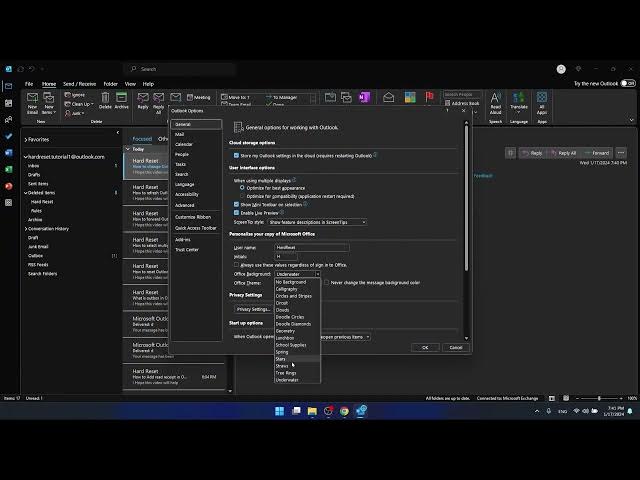Click the Send to OneNote icon
Viewport: 640px width, 480px height.
364,97
